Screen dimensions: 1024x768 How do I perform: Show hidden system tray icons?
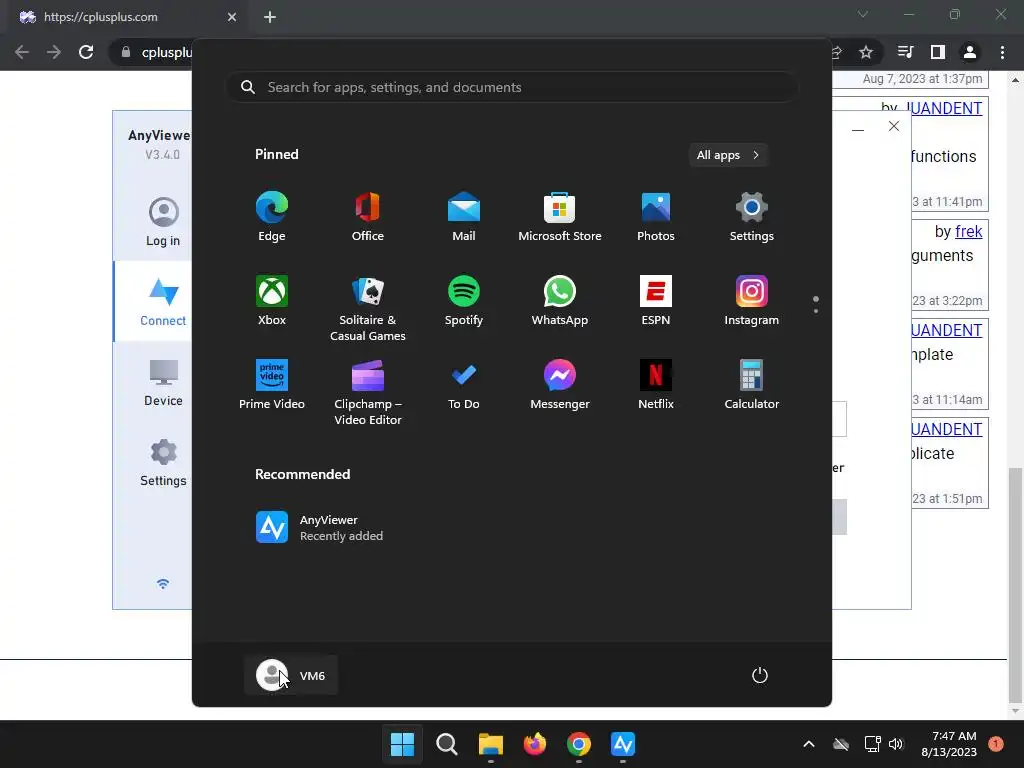[x=808, y=744]
